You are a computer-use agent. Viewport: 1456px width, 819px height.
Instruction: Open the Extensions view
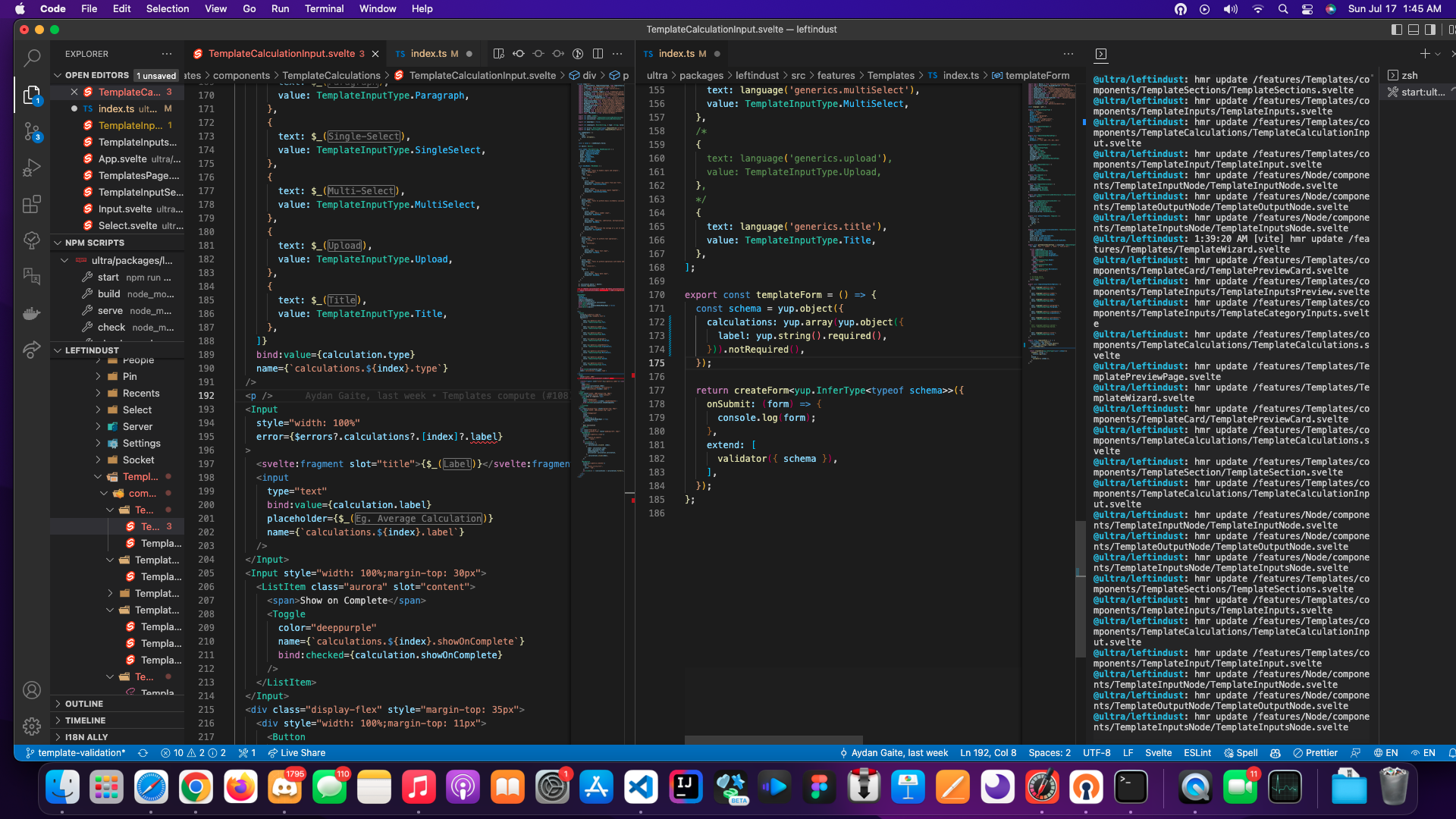pos(32,204)
